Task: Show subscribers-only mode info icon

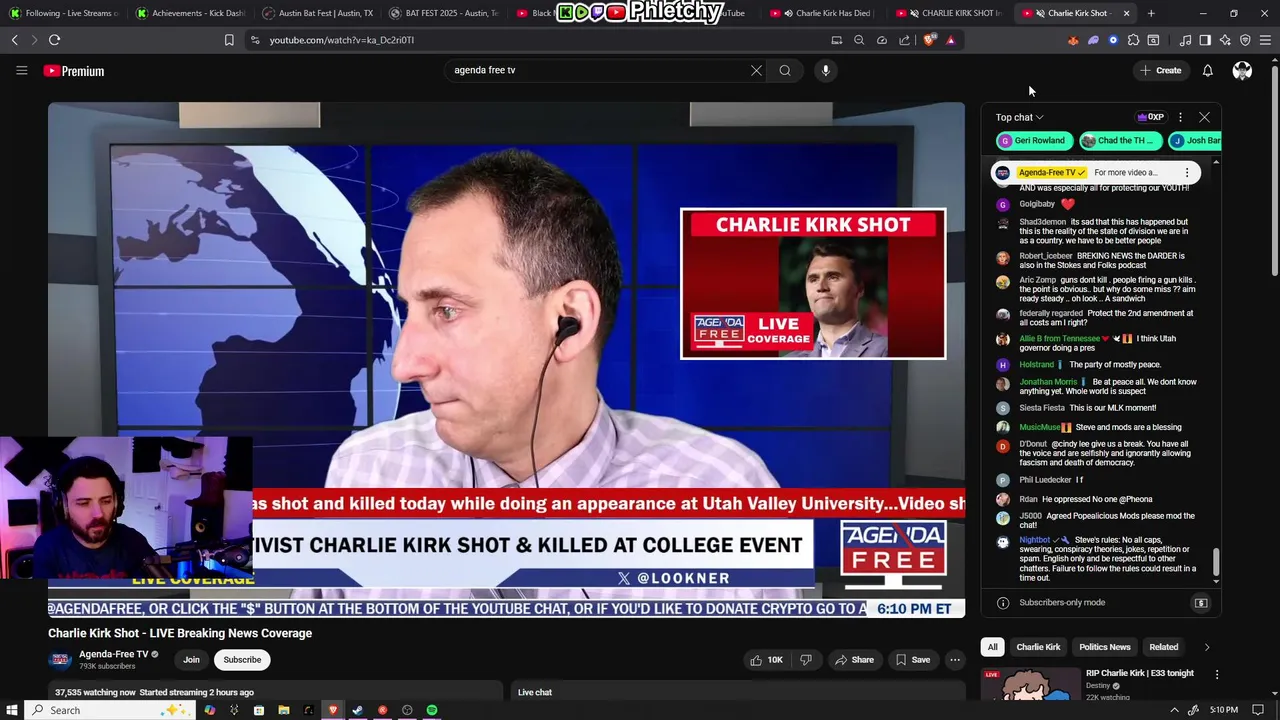Action: coord(1003,603)
